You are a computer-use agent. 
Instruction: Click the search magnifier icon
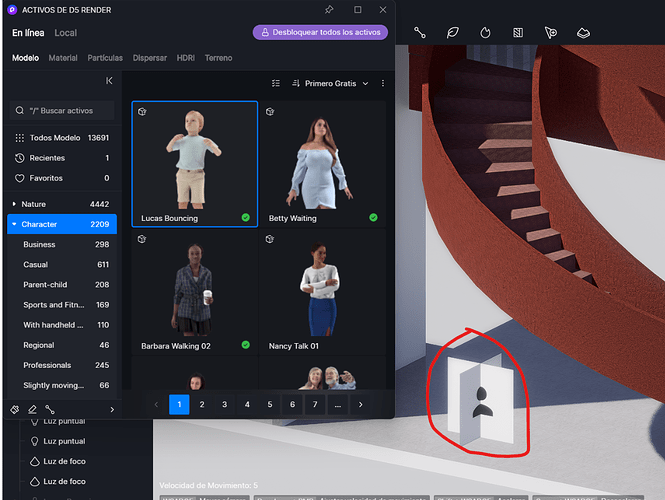20,110
